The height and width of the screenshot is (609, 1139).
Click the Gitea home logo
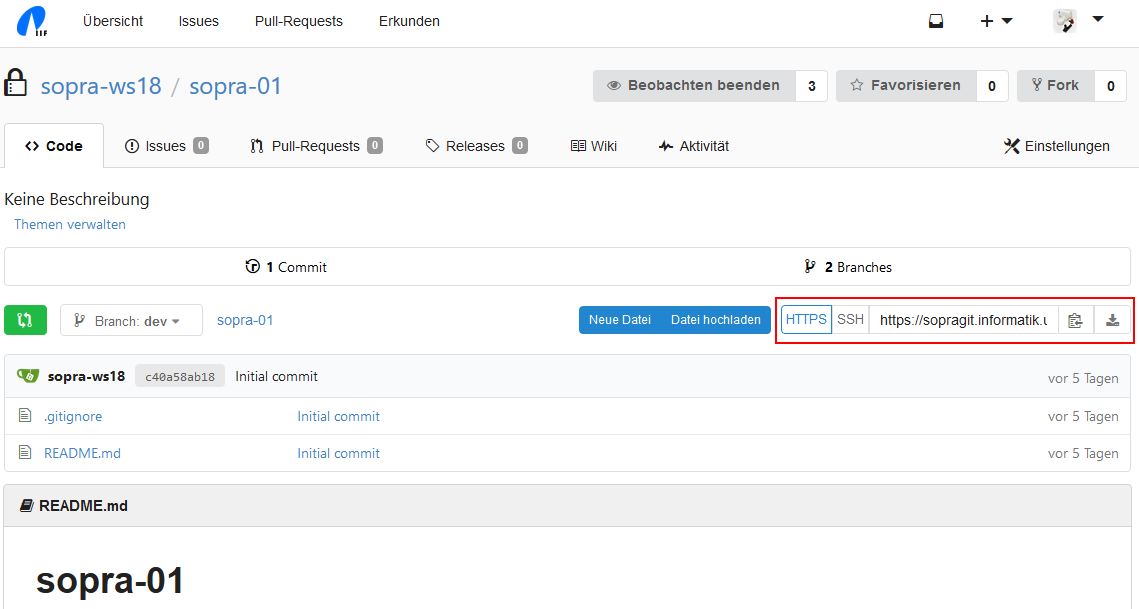[32, 21]
